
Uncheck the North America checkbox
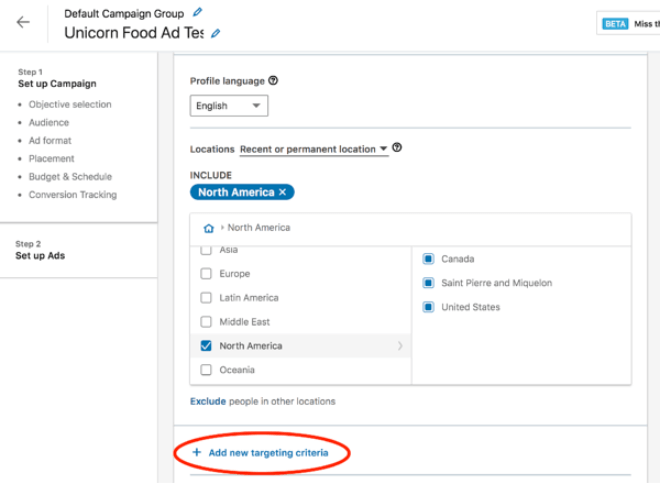point(206,346)
